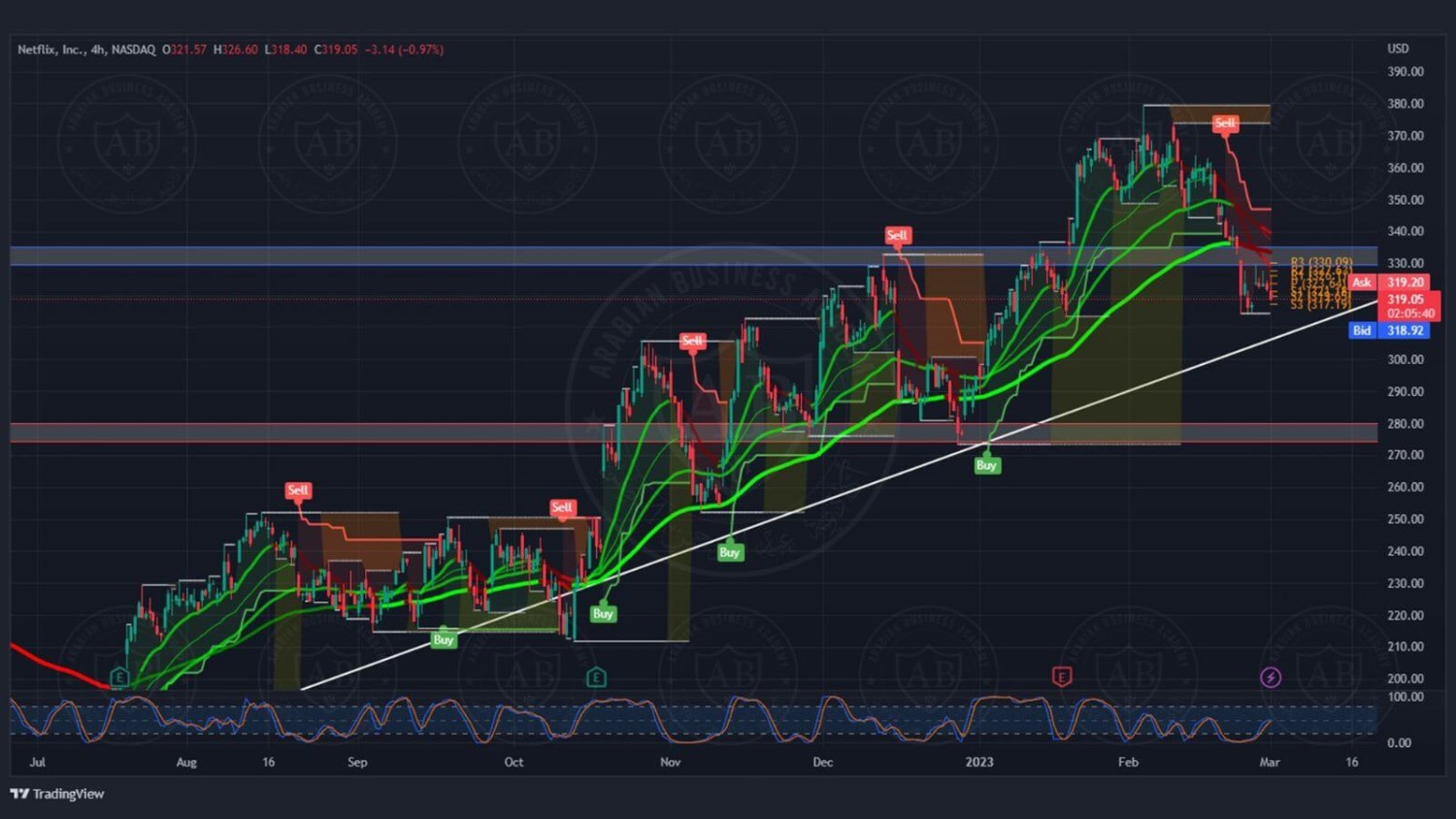Click the Ask 319.20 price label
The width and height of the screenshot is (1456, 819).
coord(1389,282)
